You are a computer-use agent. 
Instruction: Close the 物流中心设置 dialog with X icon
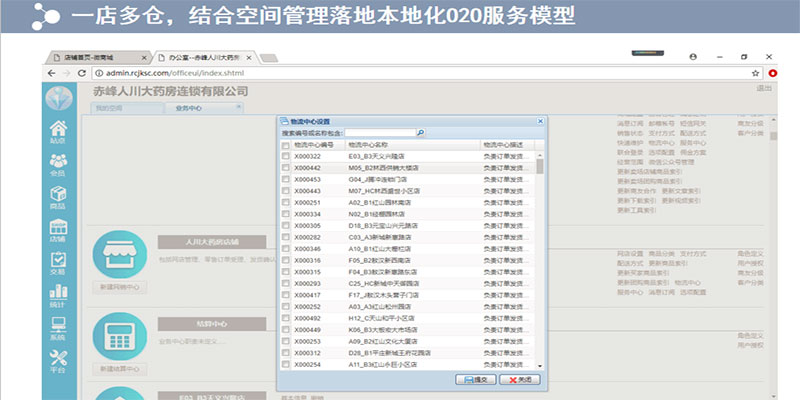(540, 121)
